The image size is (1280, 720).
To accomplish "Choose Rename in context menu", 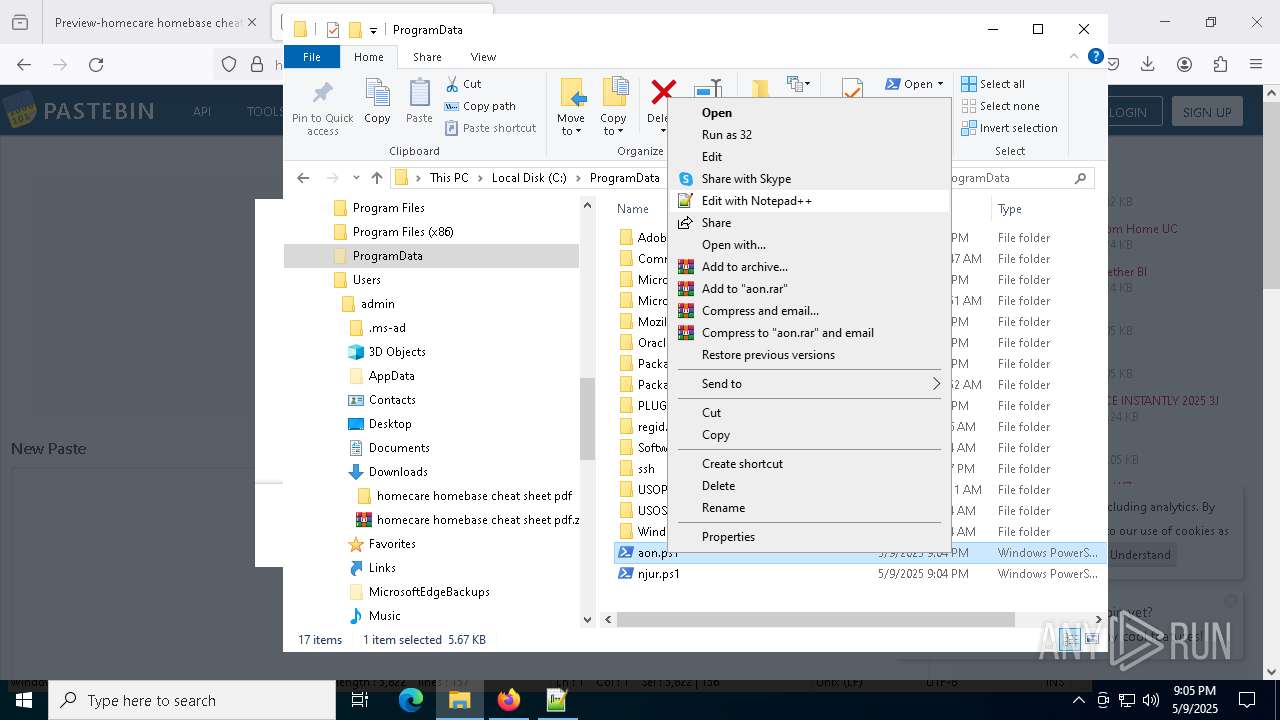I will (808, 508).
